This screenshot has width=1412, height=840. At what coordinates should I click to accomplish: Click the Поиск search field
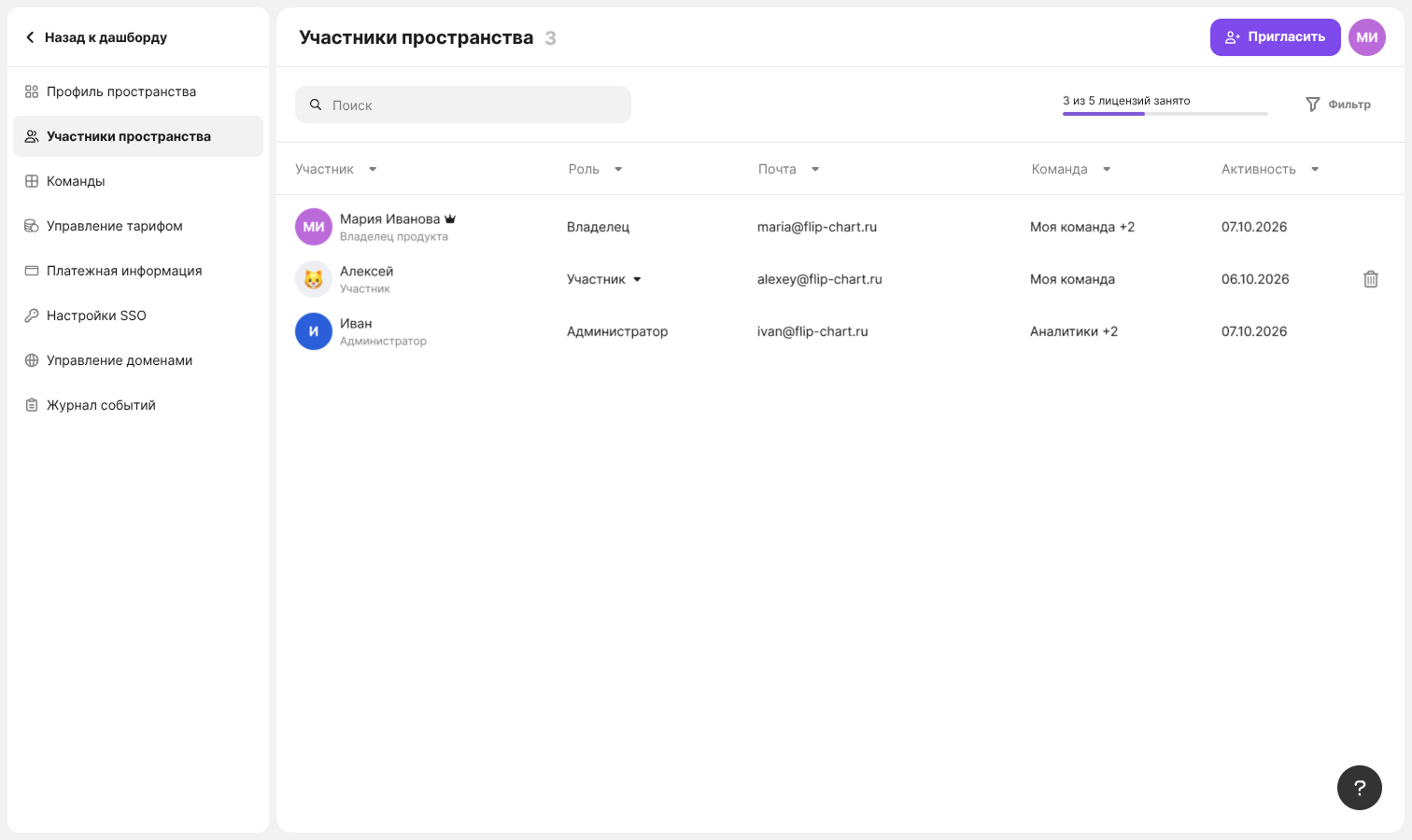click(x=463, y=105)
